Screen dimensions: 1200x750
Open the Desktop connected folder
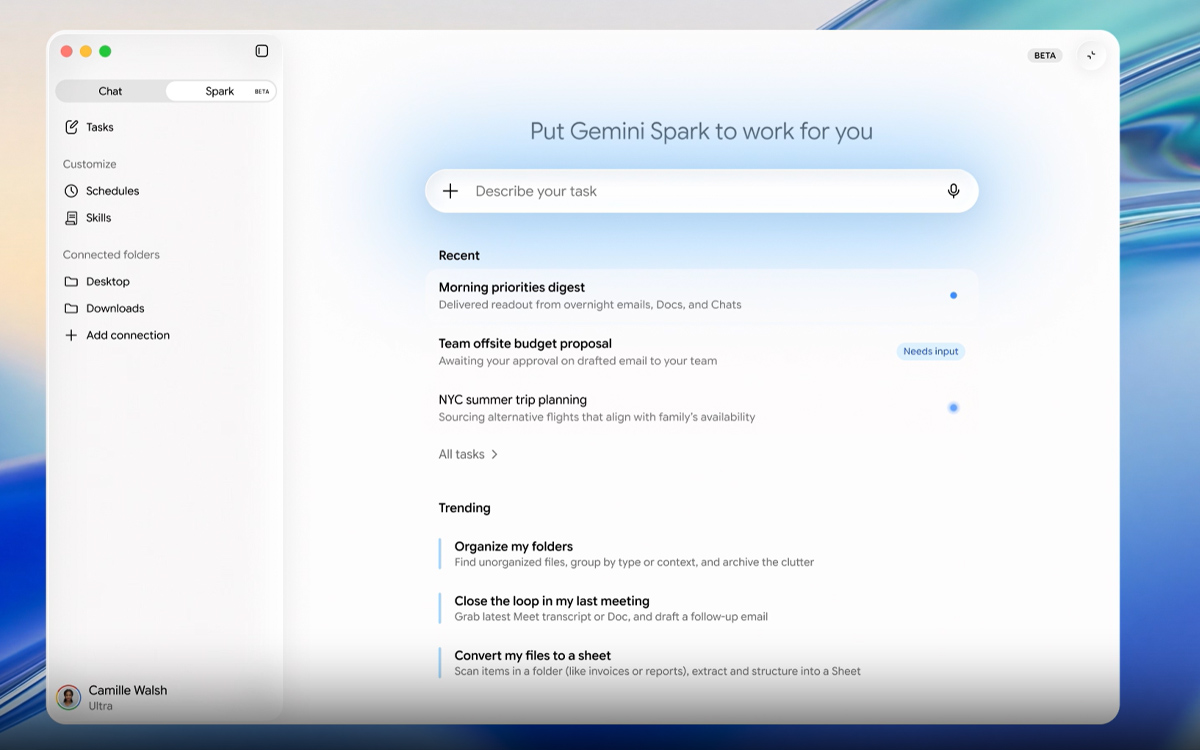coord(108,282)
